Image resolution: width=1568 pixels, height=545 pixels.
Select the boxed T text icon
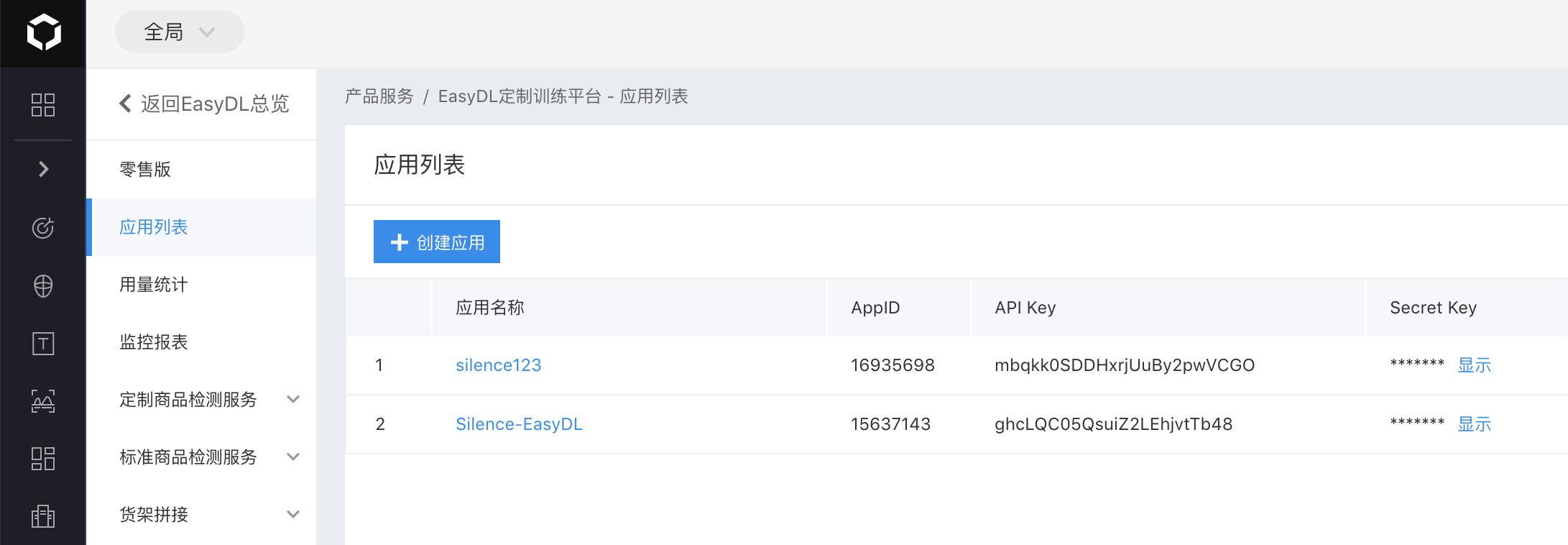43,344
